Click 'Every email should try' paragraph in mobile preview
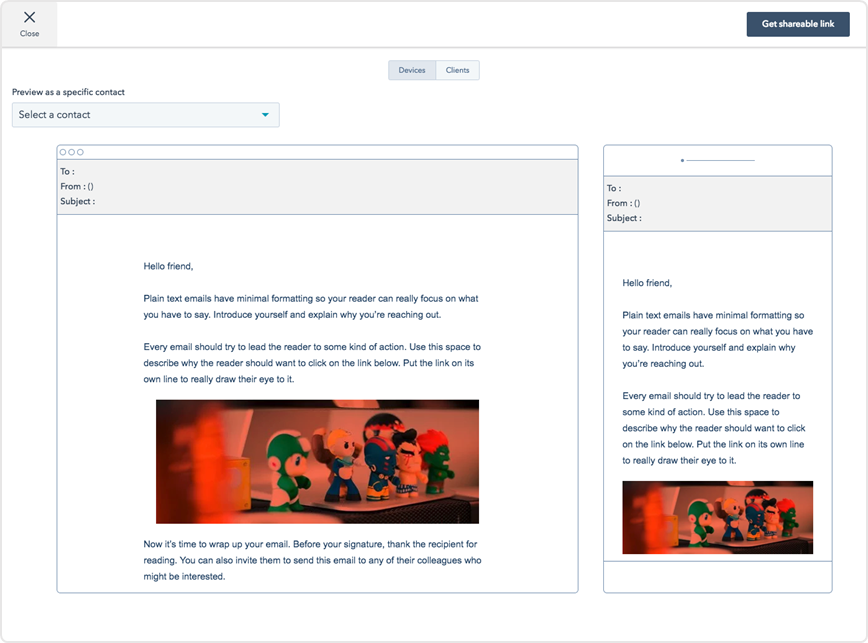 (714, 428)
